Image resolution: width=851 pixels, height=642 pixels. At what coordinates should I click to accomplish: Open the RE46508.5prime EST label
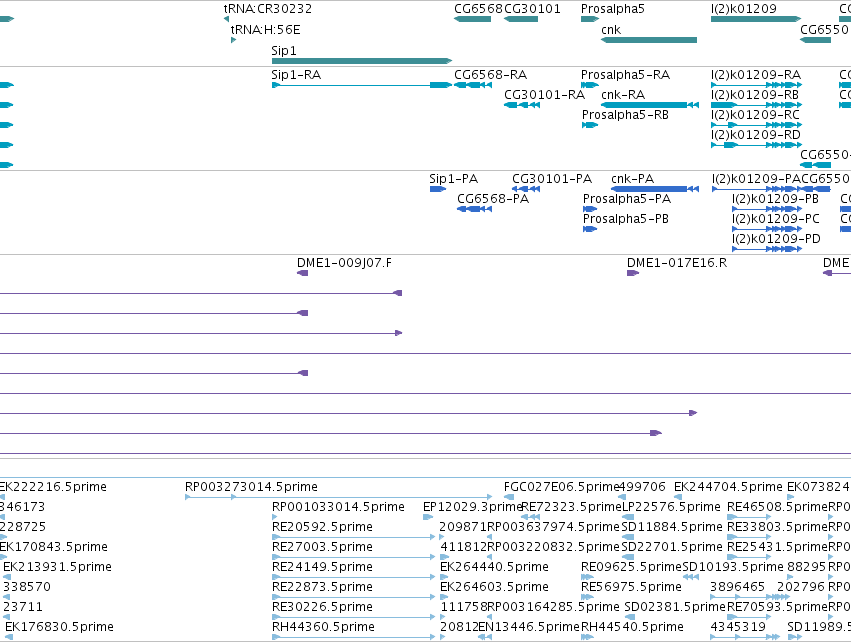coord(777,506)
